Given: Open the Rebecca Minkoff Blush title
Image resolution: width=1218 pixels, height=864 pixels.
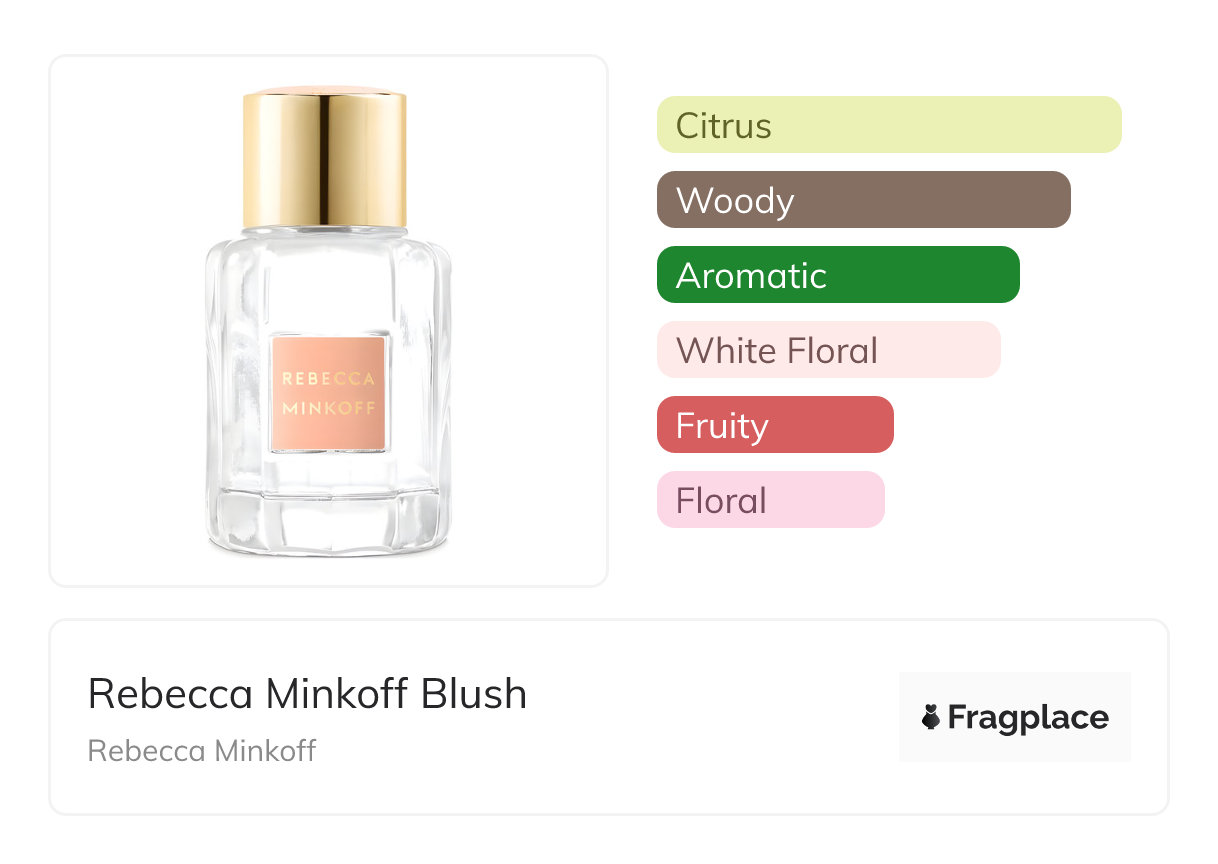Looking at the screenshot, I should point(307,694).
